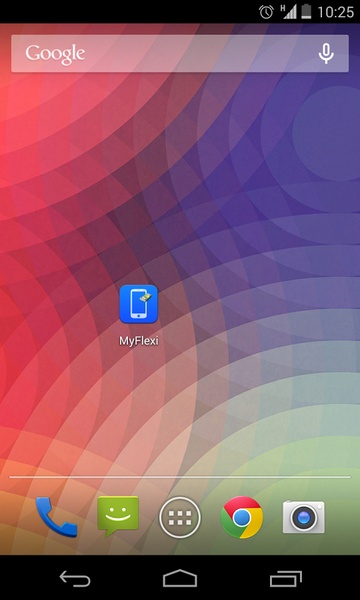The image size is (360, 600).
Task: Tap the Recent apps button
Action: pos(285,579)
